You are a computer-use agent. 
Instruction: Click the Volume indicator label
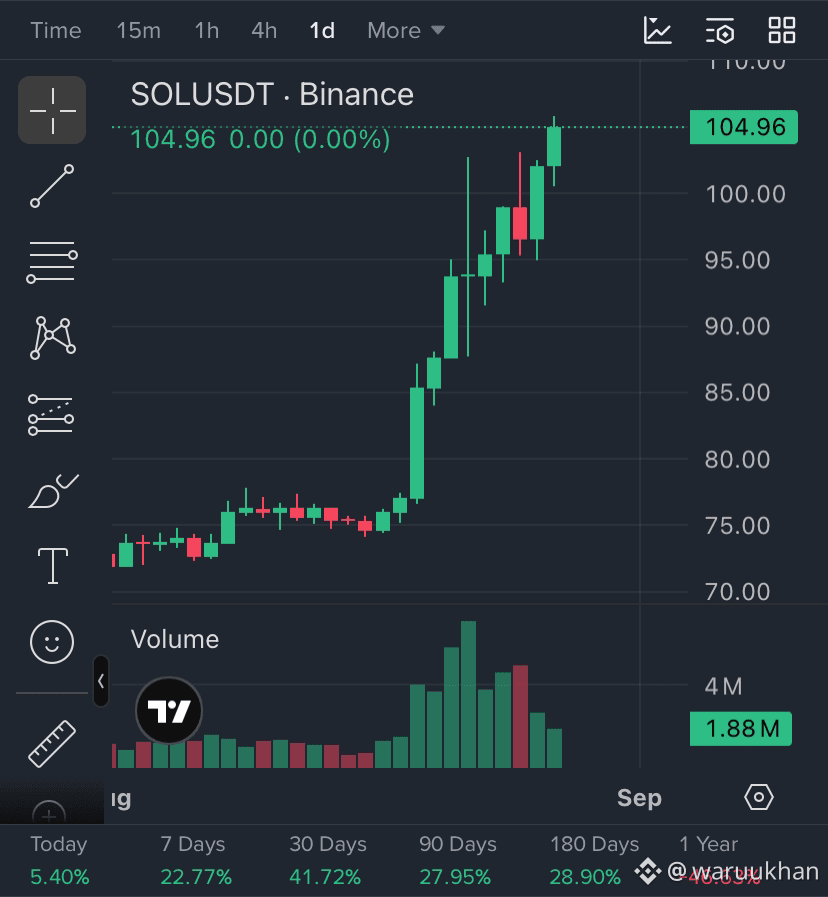click(175, 640)
